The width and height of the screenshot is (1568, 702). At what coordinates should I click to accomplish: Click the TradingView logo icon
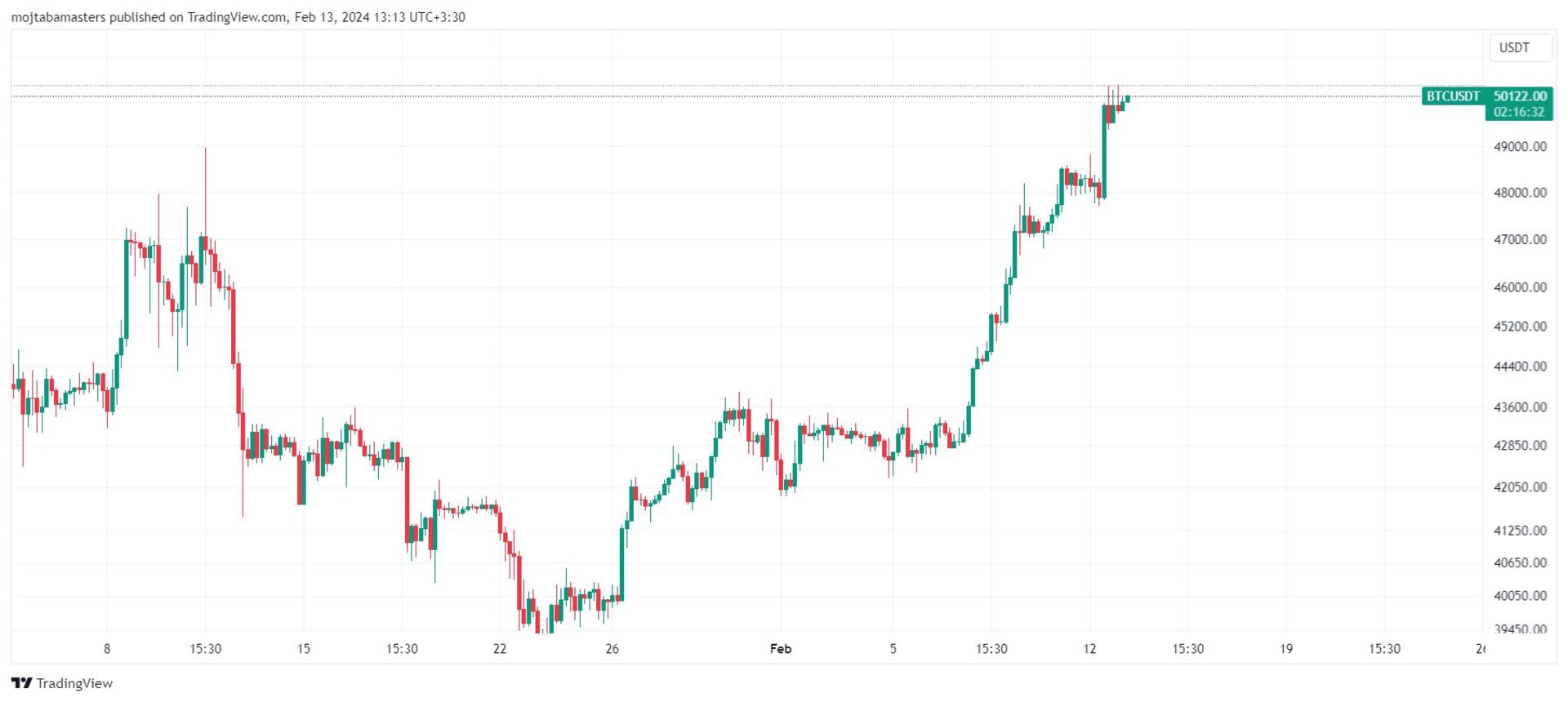[22, 683]
